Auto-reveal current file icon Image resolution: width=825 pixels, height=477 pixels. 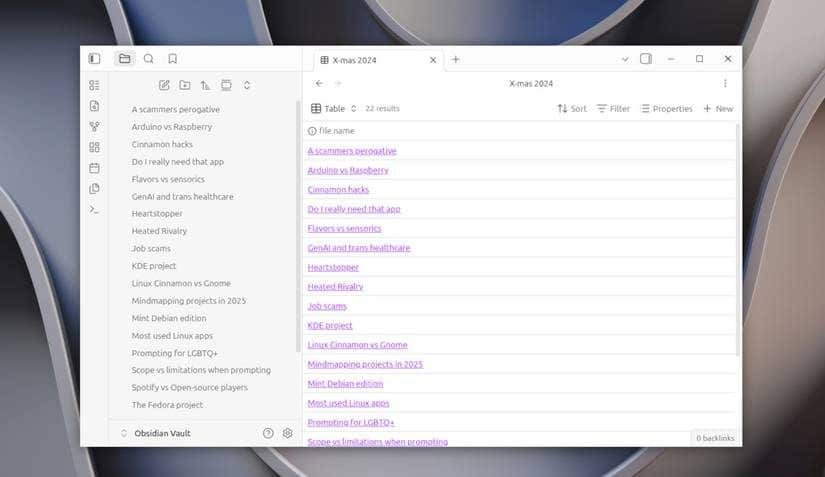point(226,85)
